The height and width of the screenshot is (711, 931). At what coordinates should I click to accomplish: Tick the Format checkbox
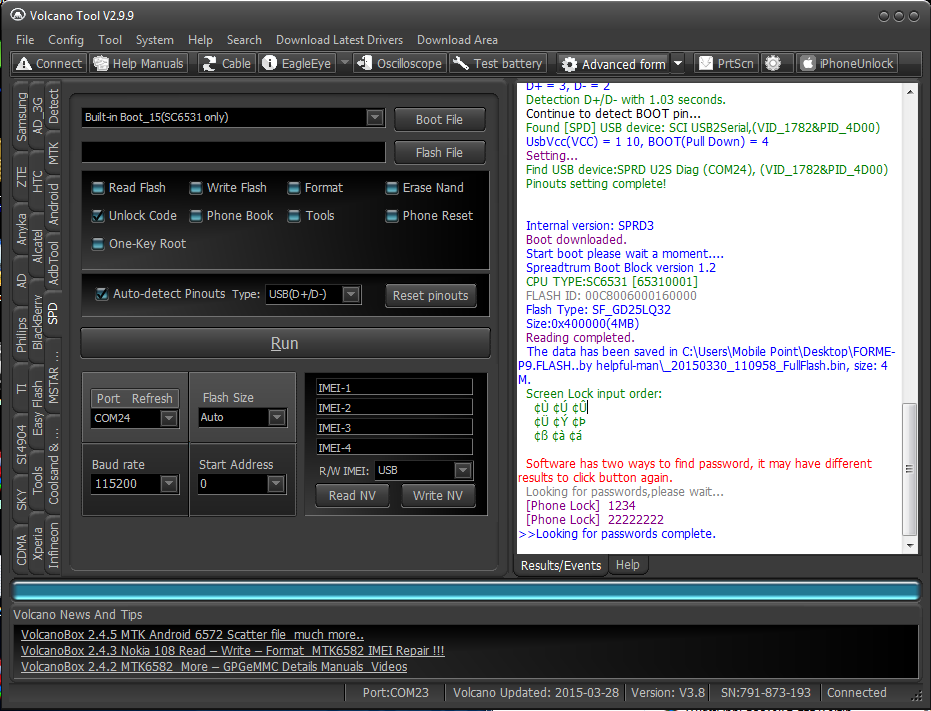[x=293, y=188]
